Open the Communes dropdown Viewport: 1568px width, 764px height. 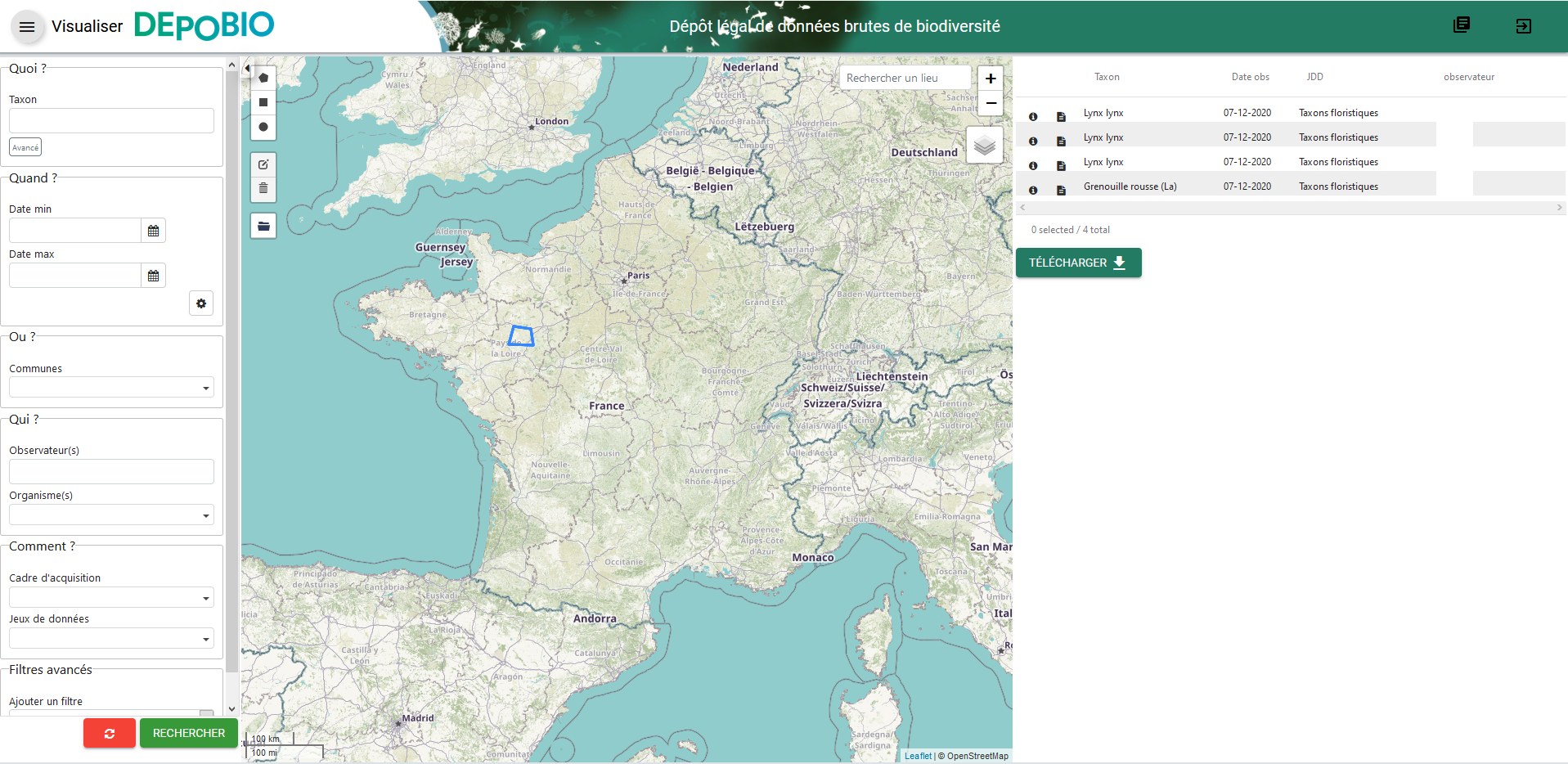pos(111,388)
